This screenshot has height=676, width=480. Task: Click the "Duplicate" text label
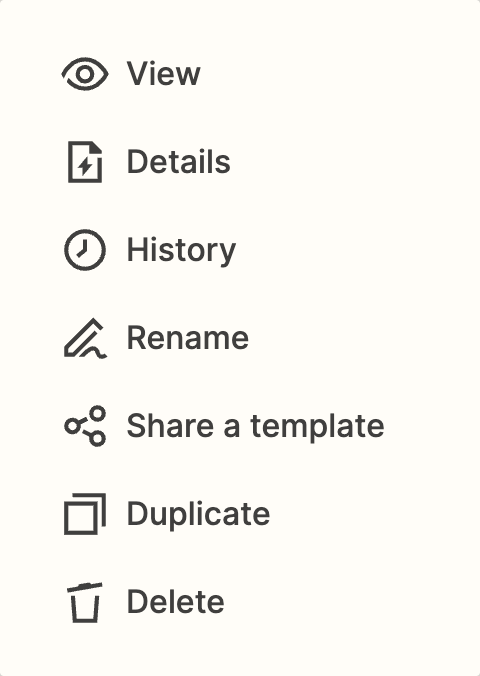(198, 515)
